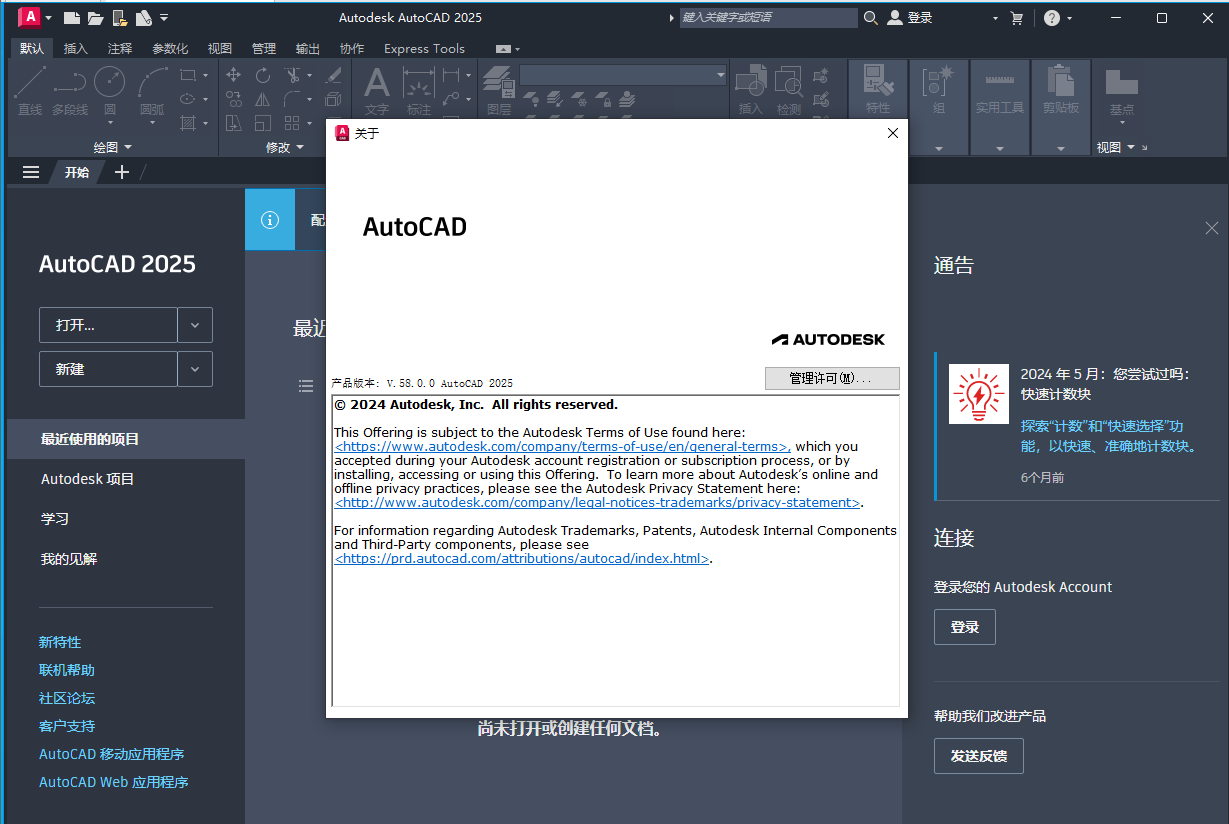The width and height of the screenshot is (1229, 824).
Task: Select the Array tool icon
Action: point(292,123)
